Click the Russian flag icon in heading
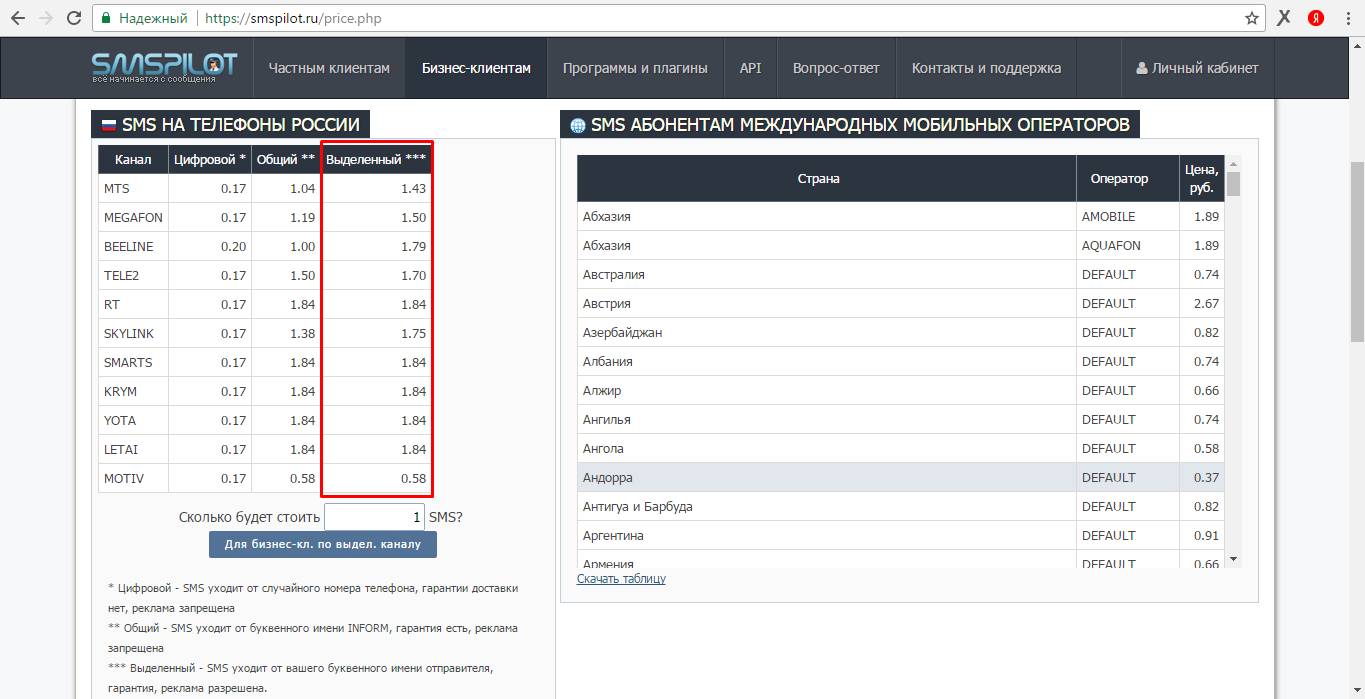This screenshot has height=699, width=1365. (108, 126)
